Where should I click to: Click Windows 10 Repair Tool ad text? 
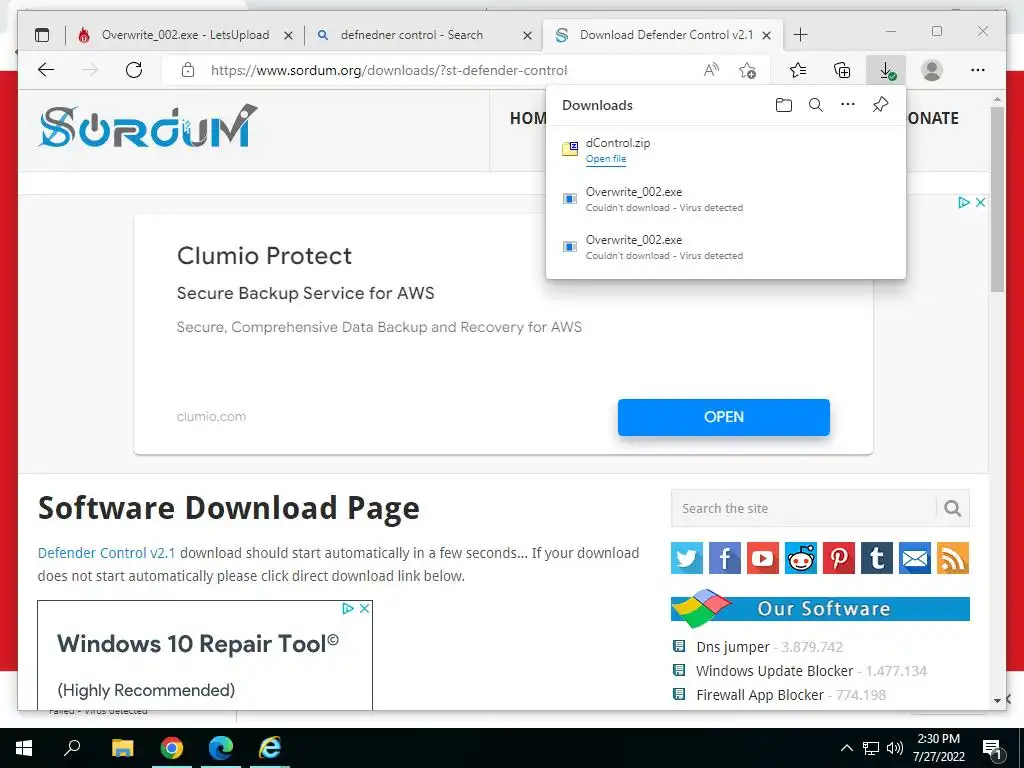click(198, 644)
